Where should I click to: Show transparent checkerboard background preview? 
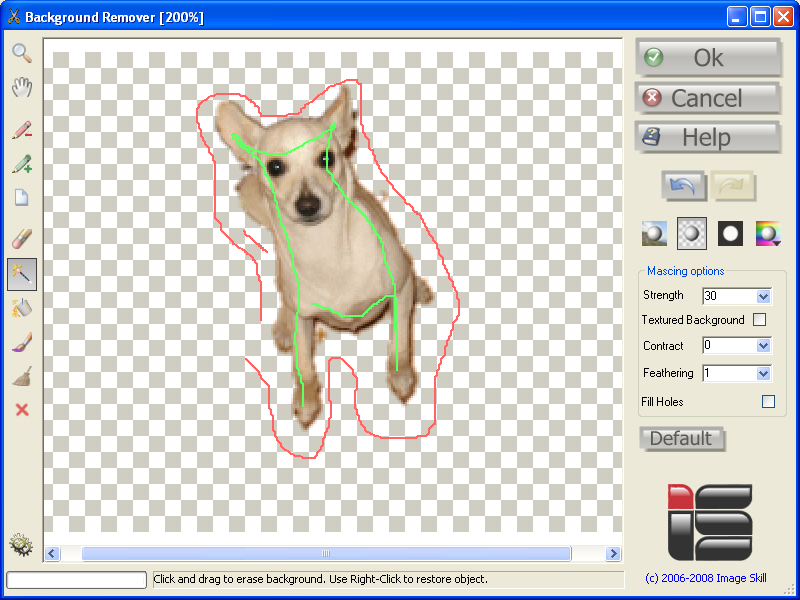[x=692, y=234]
